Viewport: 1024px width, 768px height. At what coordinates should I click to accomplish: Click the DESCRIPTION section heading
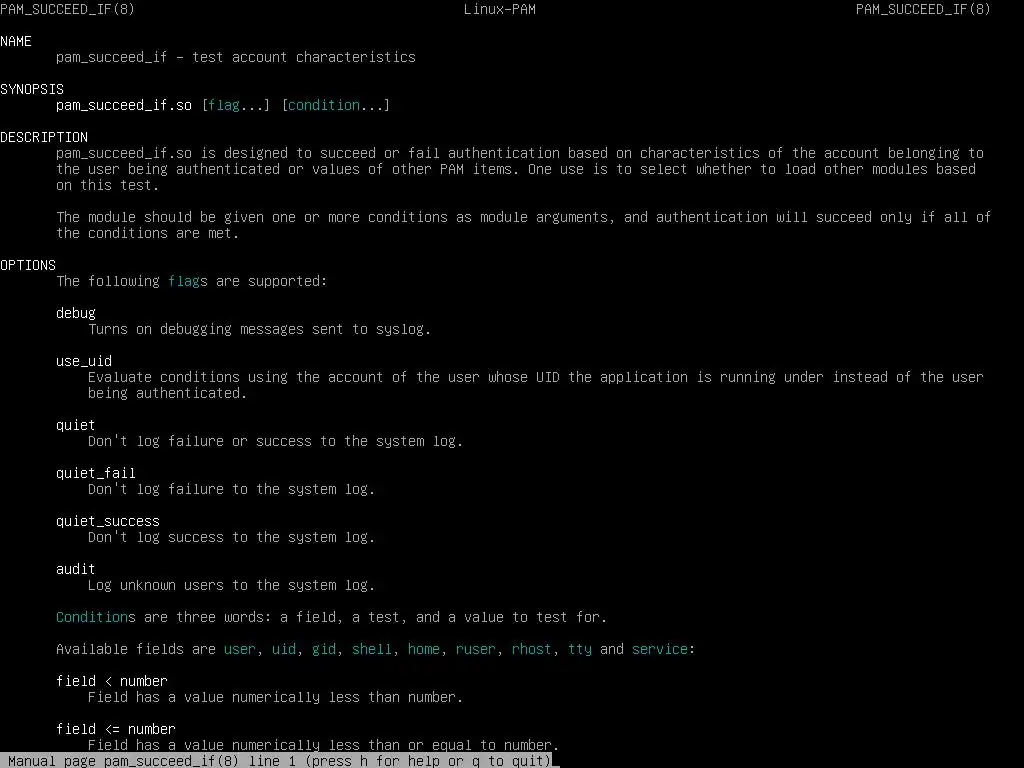click(x=44, y=137)
